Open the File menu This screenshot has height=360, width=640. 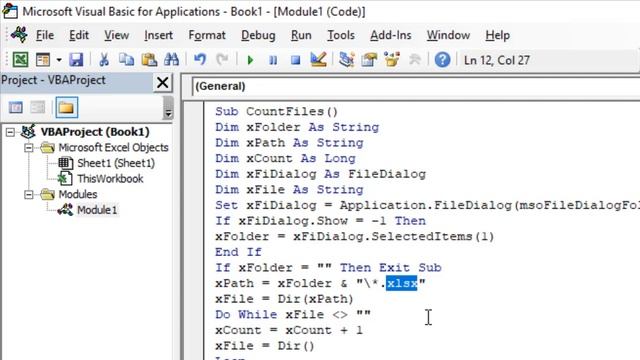(44, 36)
